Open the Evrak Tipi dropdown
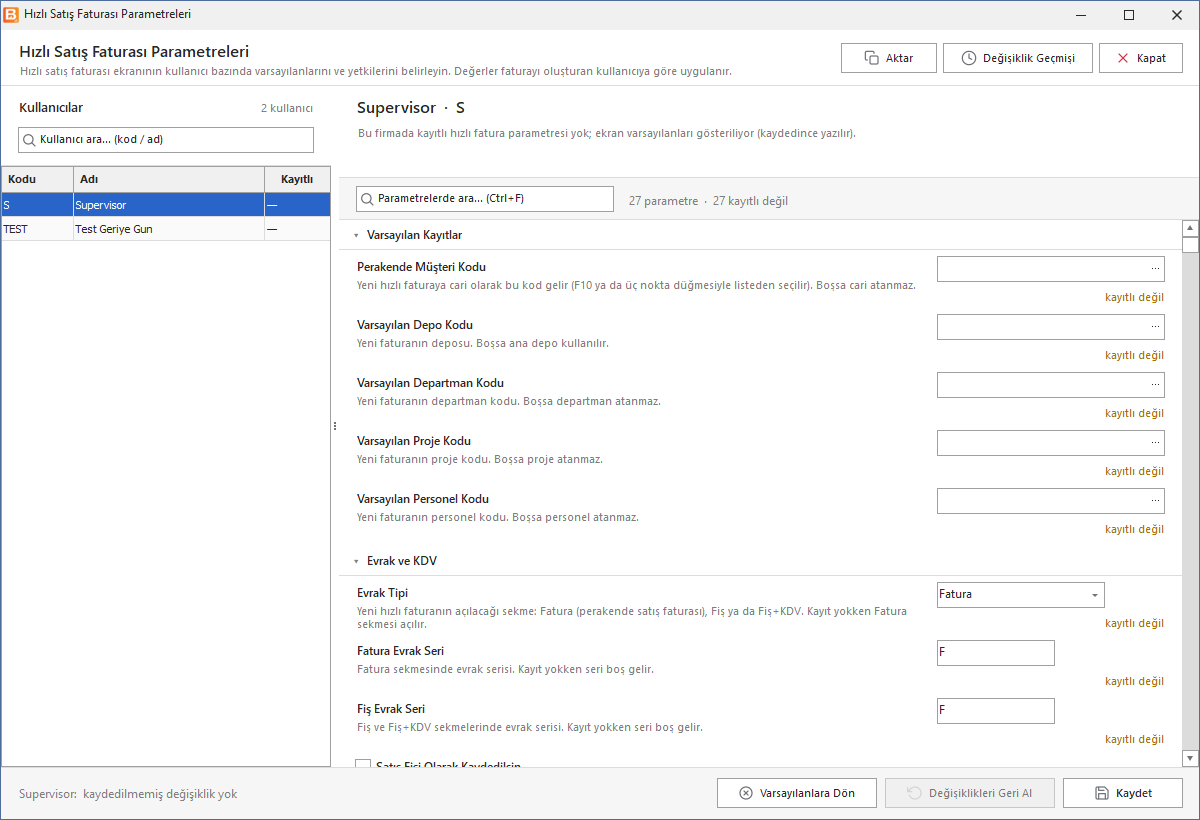 click(1095, 595)
